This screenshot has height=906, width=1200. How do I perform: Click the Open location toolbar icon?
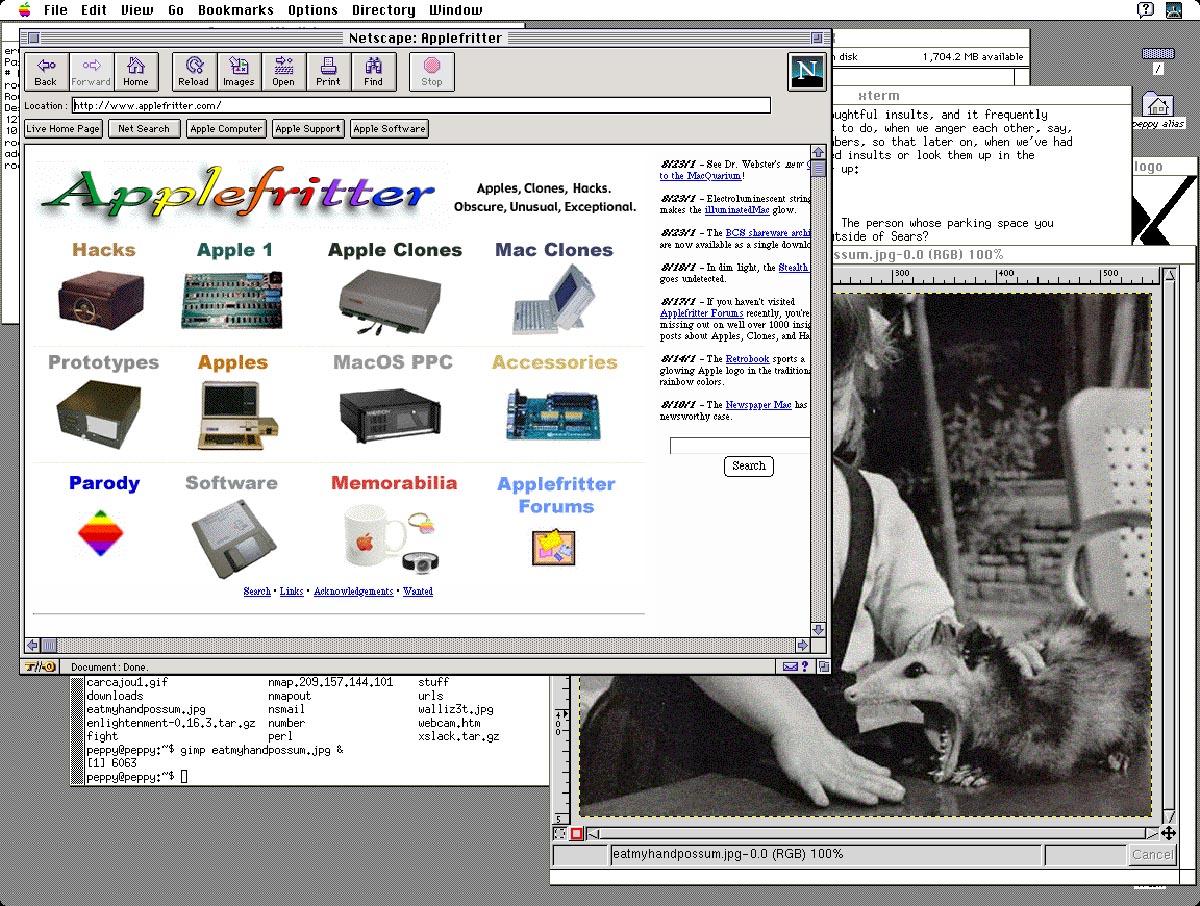tap(283, 72)
